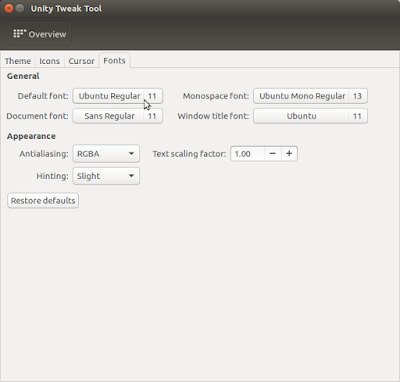This screenshot has width=400, height=382.
Task: Click Restore defaults button
Action: [43, 201]
